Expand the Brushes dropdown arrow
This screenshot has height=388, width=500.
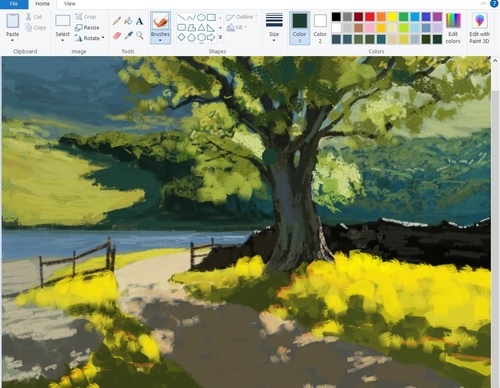[x=160, y=40]
